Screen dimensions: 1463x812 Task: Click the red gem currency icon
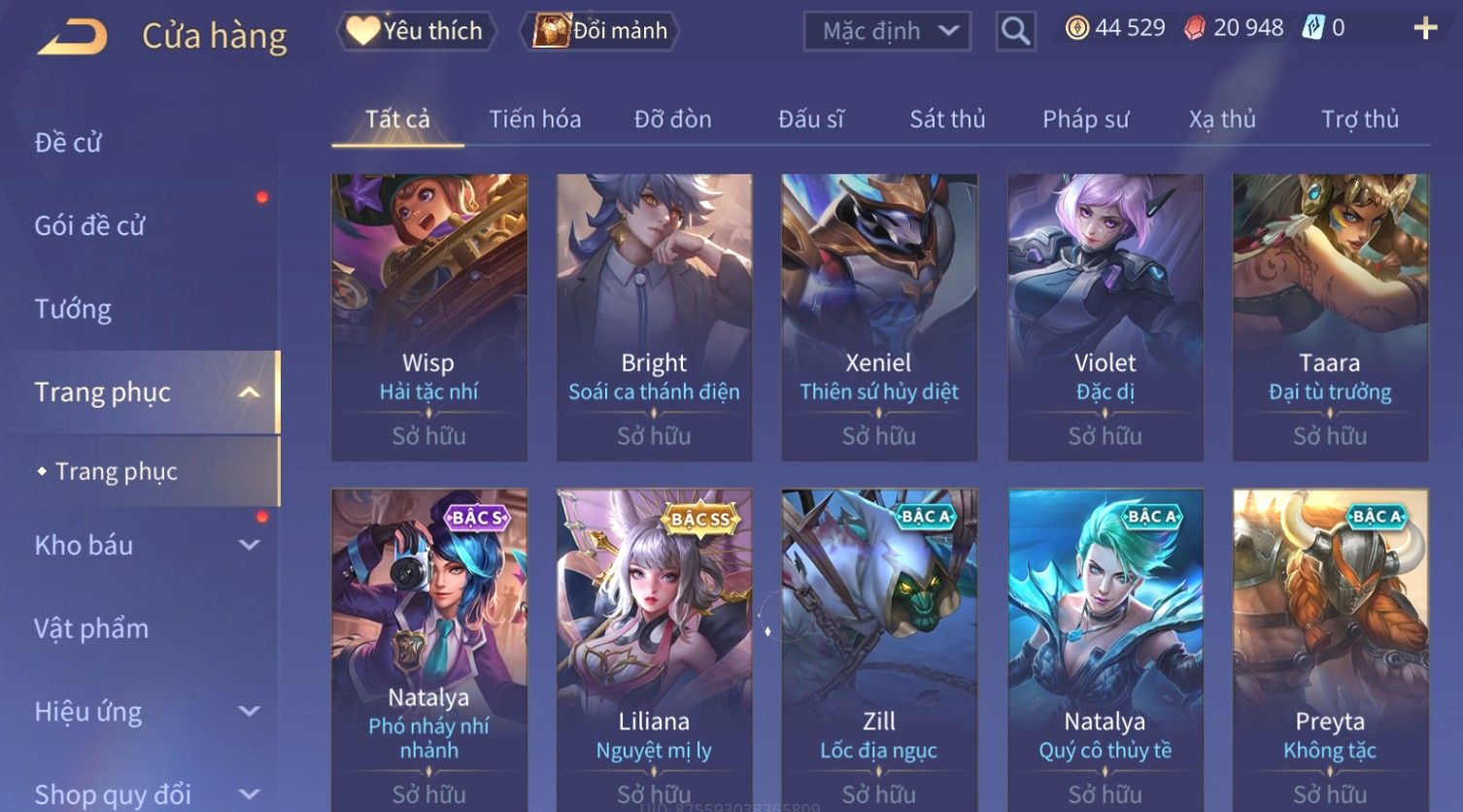point(1195,28)
